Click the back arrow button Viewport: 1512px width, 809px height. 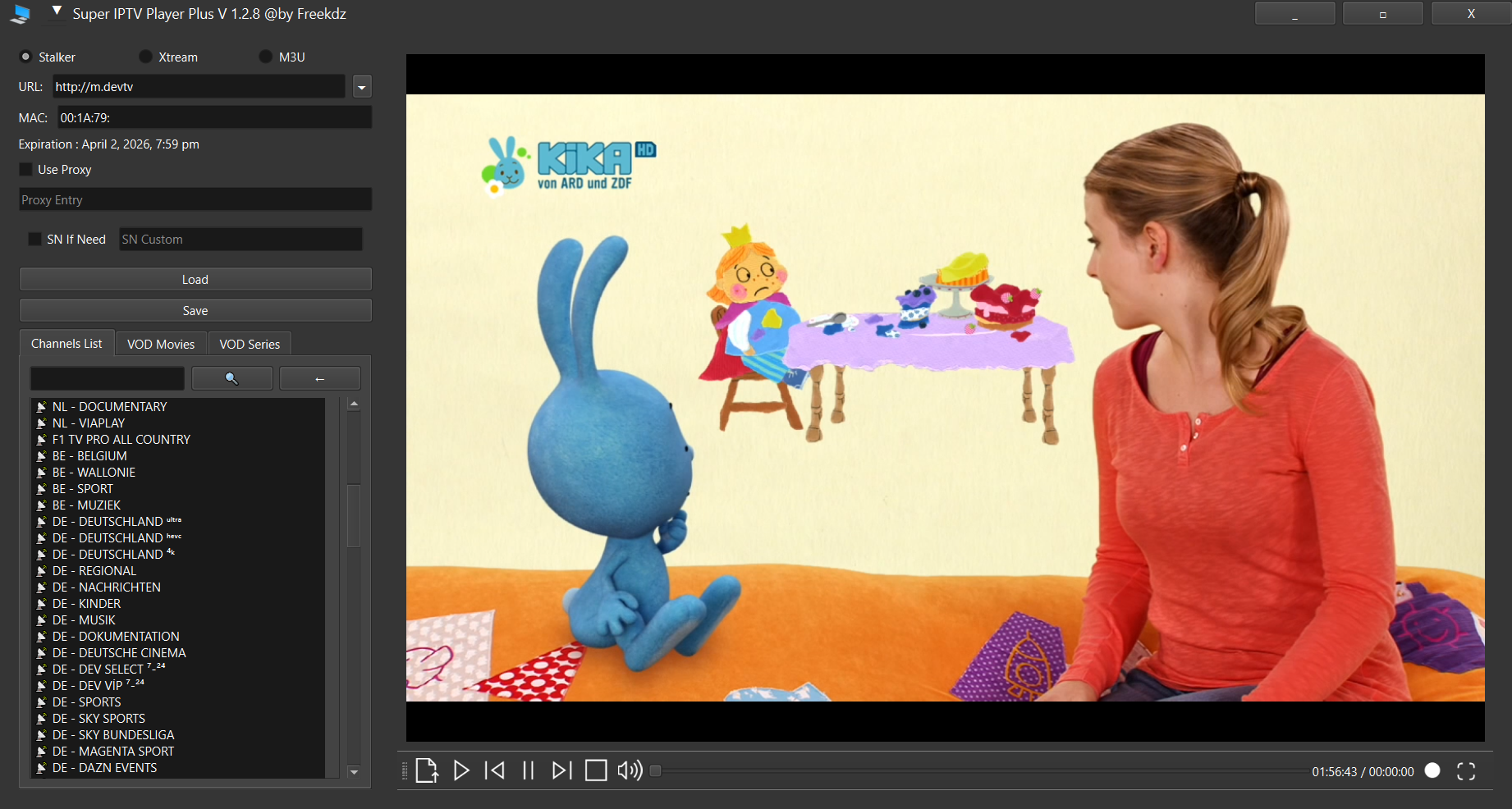point(320,378)
